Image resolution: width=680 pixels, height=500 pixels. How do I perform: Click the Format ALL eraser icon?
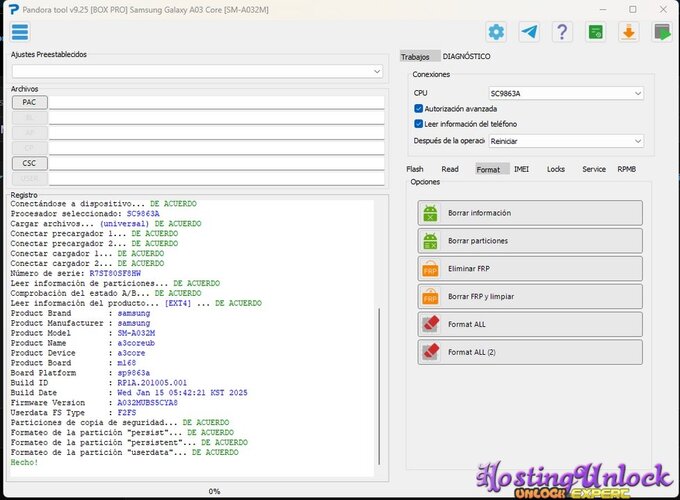click(430, 324)
